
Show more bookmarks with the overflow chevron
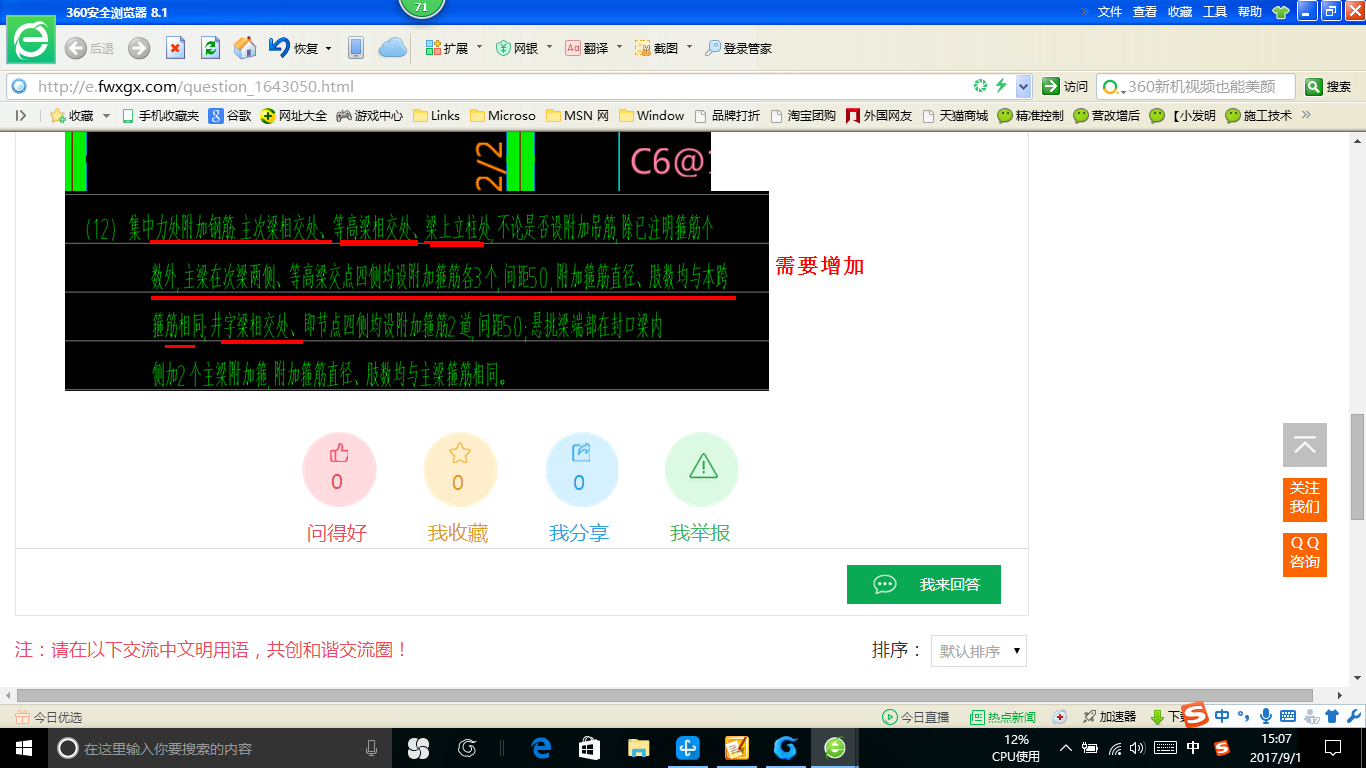click(1306, 115)
